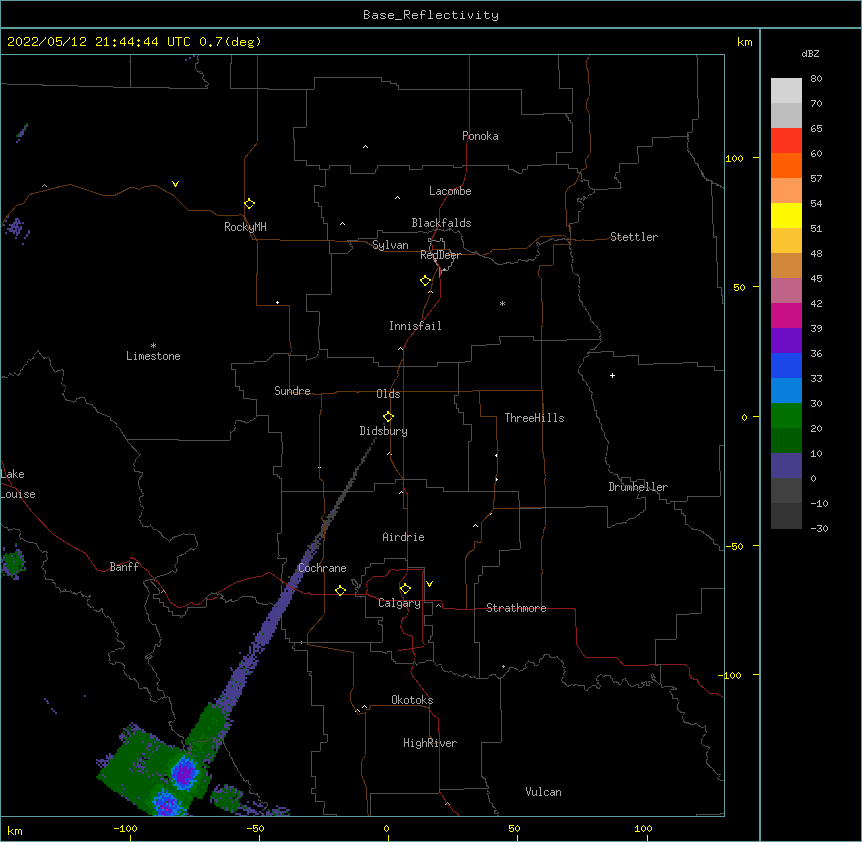Select the bright green 20-30 dBZ legend swatch
The height and width of the screenshot is (842, 862).
(x=786, y=416)
